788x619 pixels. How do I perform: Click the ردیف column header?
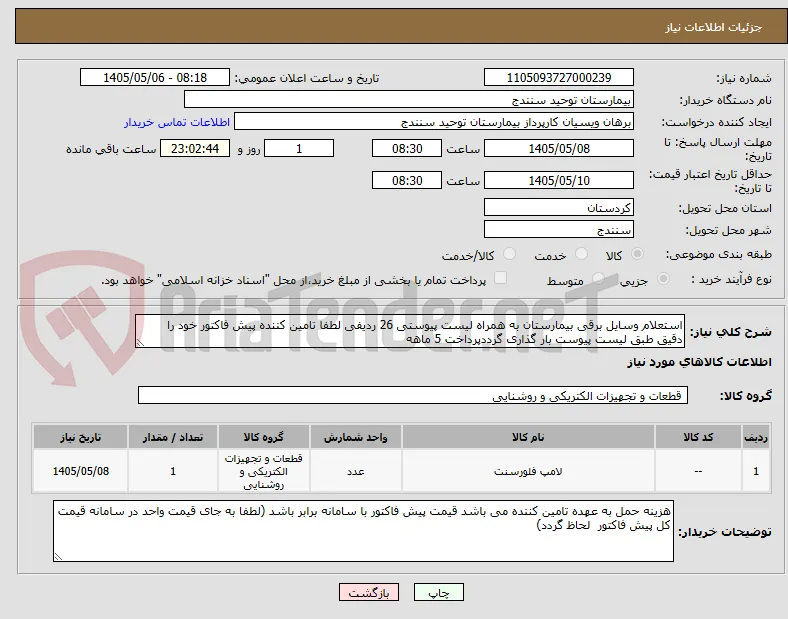(756, 437)
